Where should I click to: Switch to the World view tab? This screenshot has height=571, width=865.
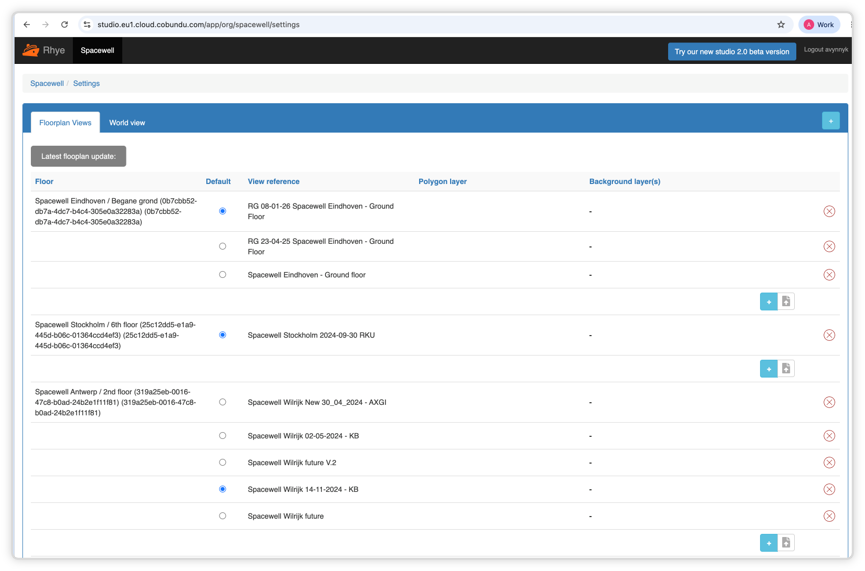127,122
